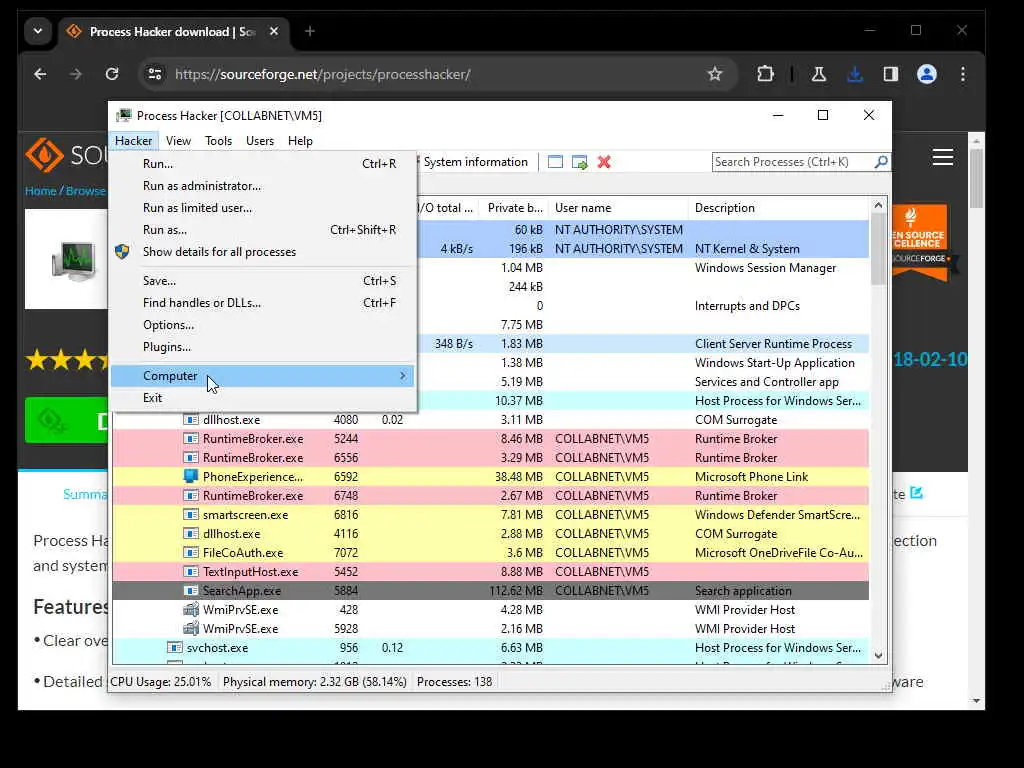Click the WmiPrvSE.exe 428 process icon
Screen dimensions: 1024x768
tap(191, 609)
